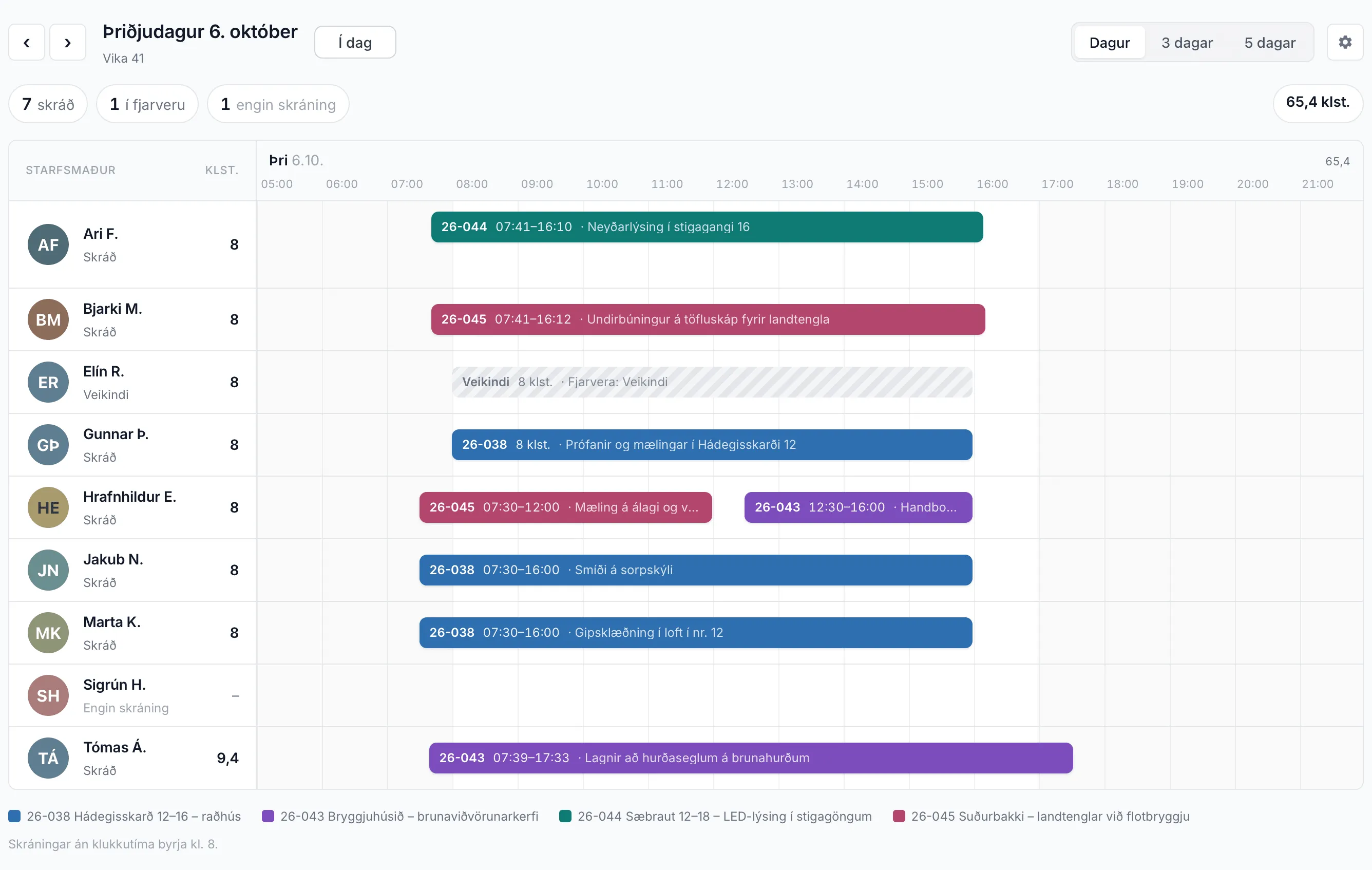Click Tómas Á.'s 9,4 hours value
The width and height of the screenshot is (1372, 870).
[x=227, y=759]
